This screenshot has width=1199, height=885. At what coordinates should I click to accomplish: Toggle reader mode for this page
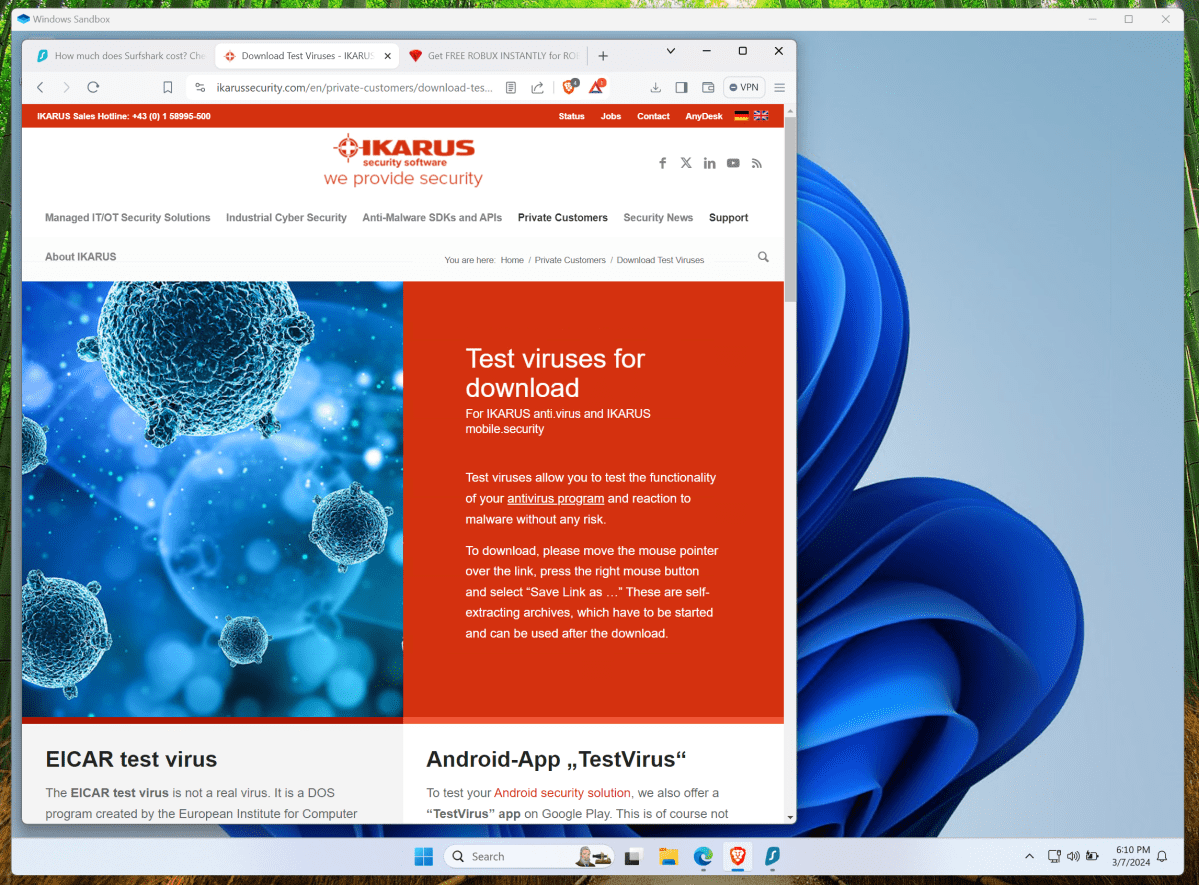click(x=510, y=87)
